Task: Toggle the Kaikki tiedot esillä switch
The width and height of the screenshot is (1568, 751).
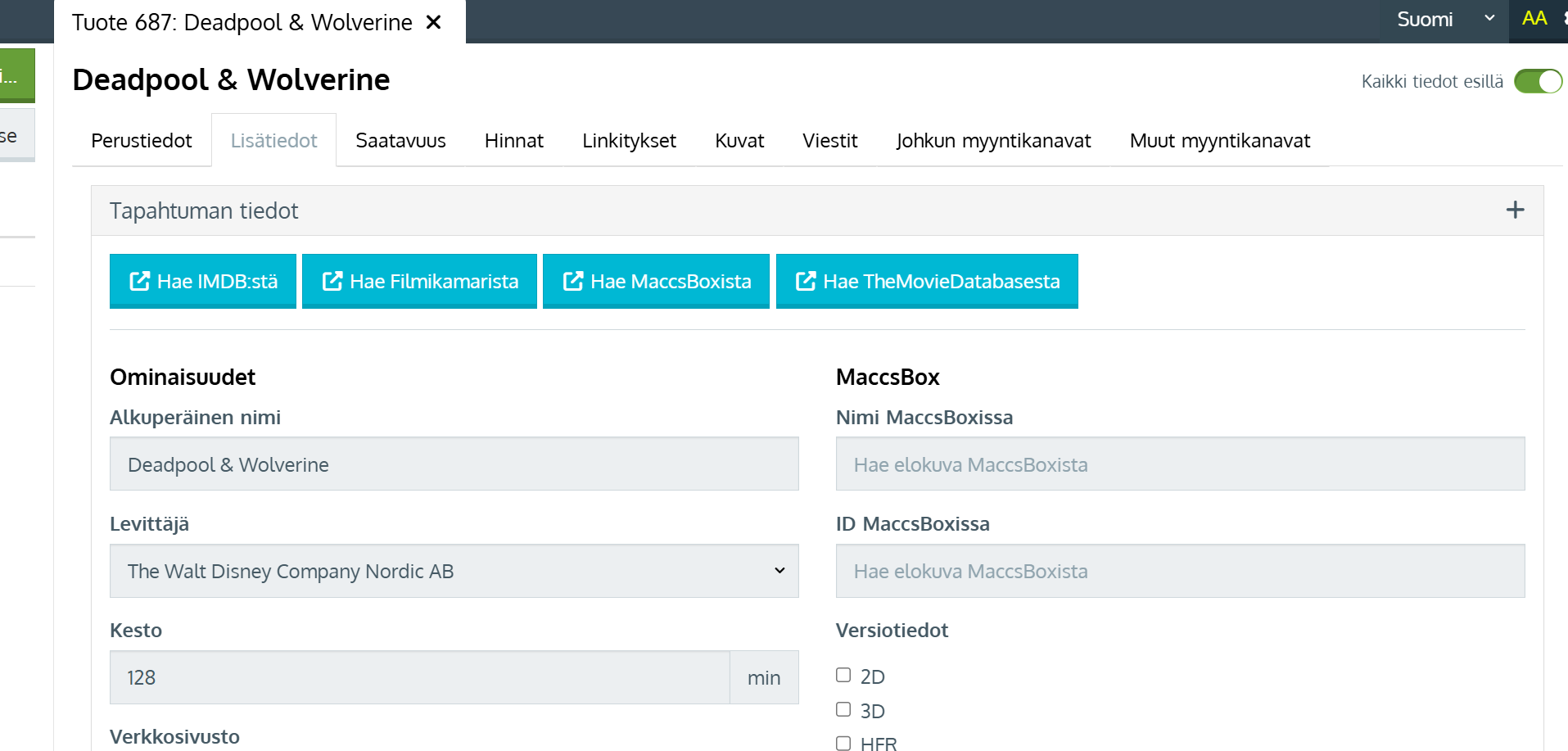Action: click(x=1538, y=81)
